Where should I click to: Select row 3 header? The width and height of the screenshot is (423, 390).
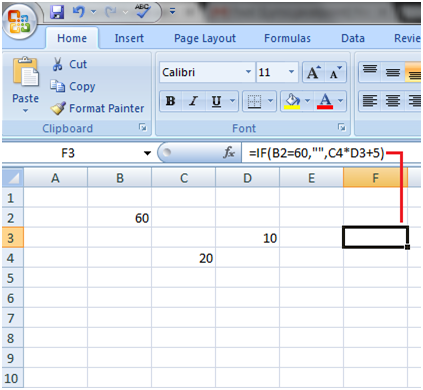(x=13, y=238)
